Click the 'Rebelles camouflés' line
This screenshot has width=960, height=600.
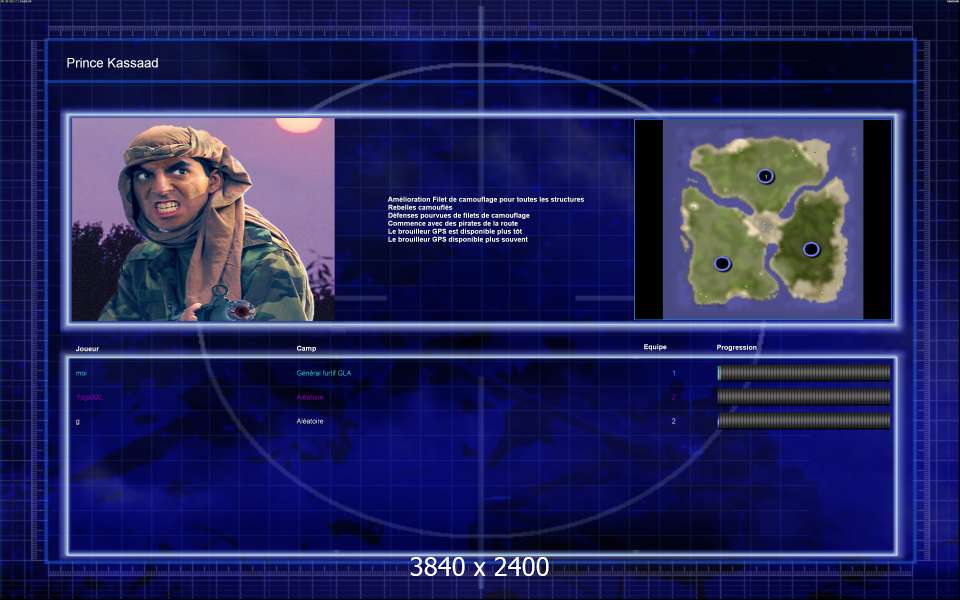420,208
